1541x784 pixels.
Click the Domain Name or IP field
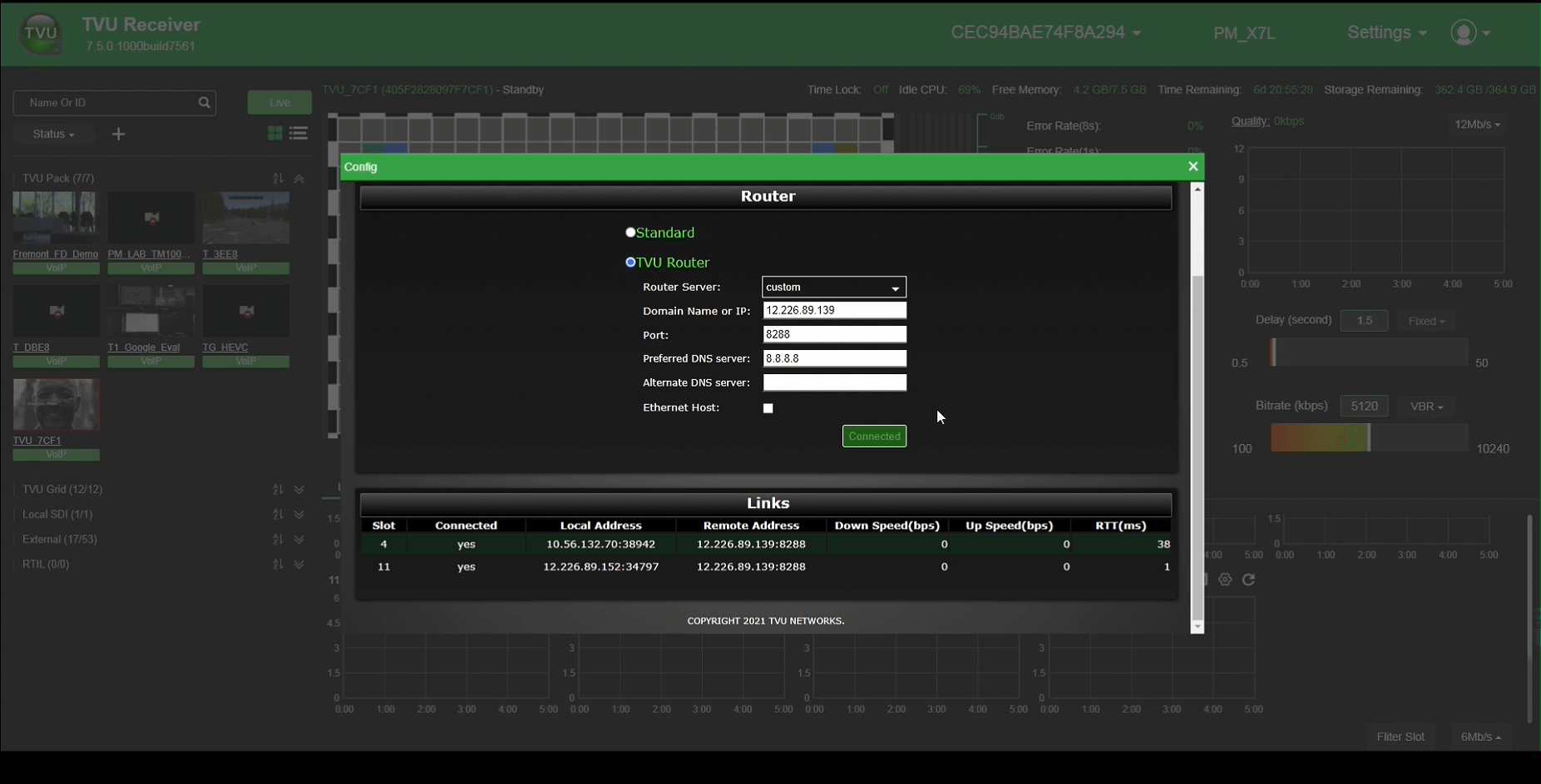point(834,310)
